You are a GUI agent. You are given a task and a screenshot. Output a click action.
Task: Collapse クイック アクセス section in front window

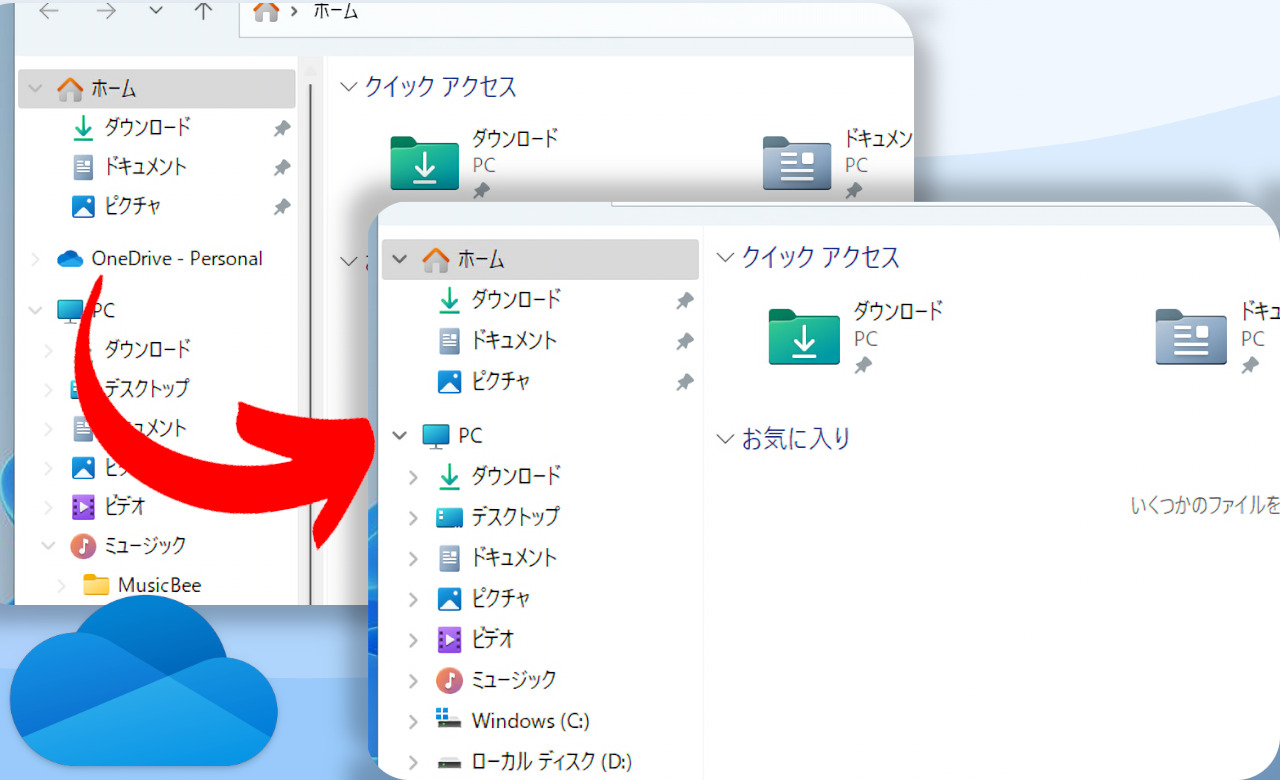click(726, 258)
